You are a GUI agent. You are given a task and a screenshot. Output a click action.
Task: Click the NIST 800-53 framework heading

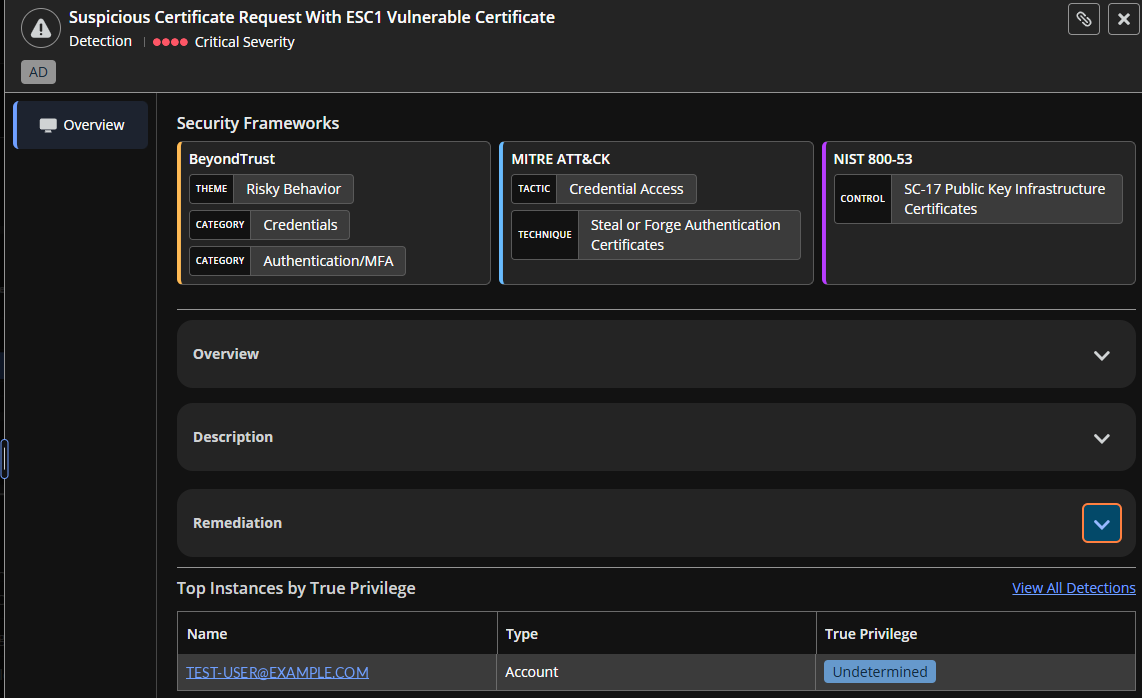coord(873,159)
